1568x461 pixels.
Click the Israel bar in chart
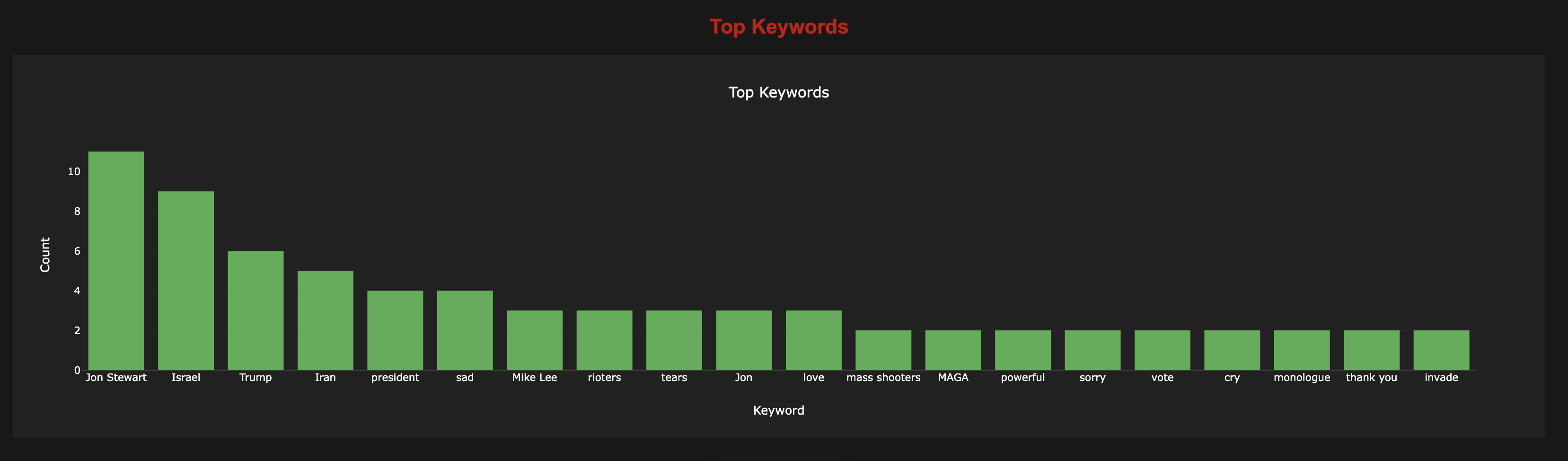coord(185,281)
